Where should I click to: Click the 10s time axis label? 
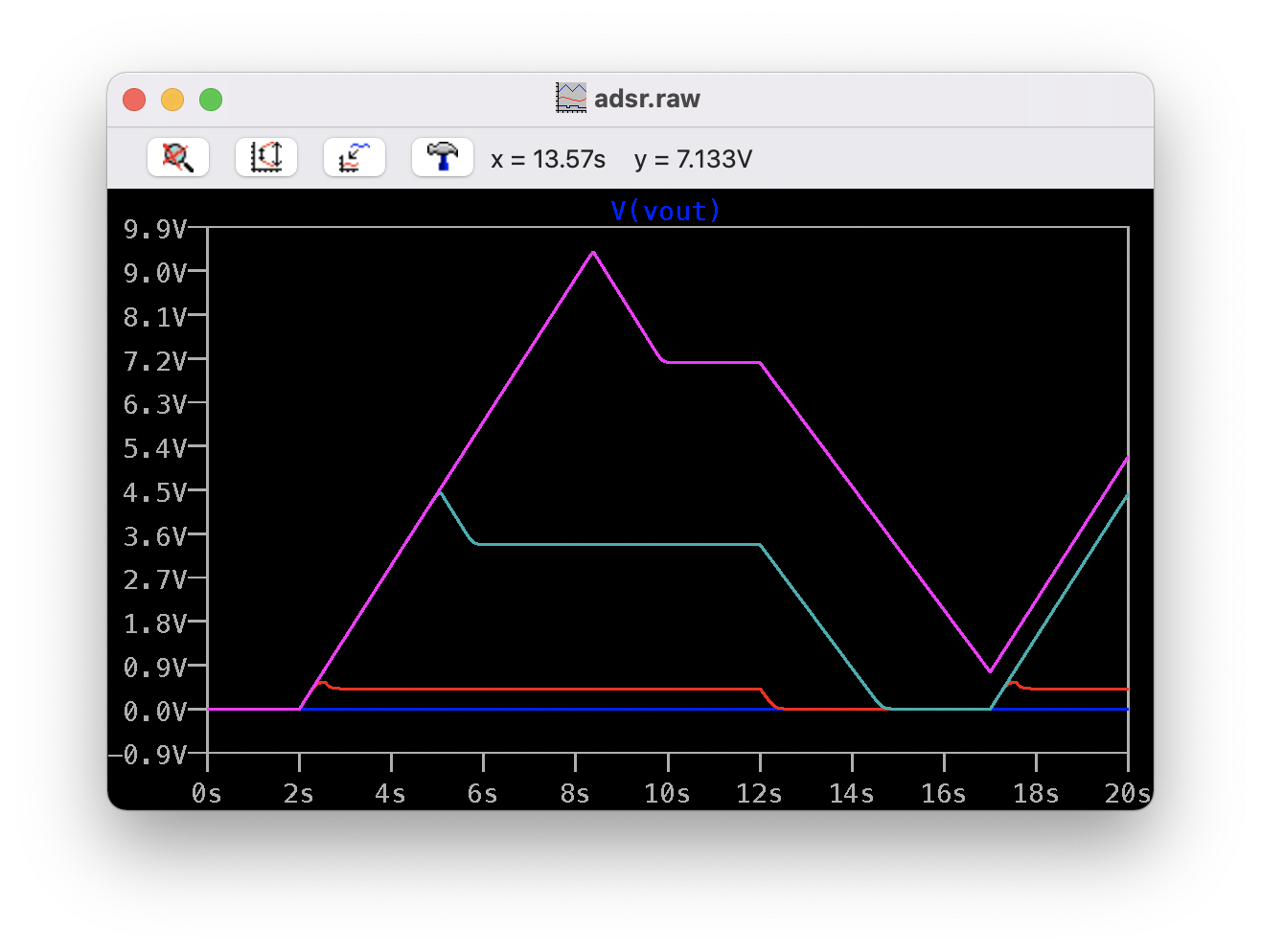tap(667, 794)
